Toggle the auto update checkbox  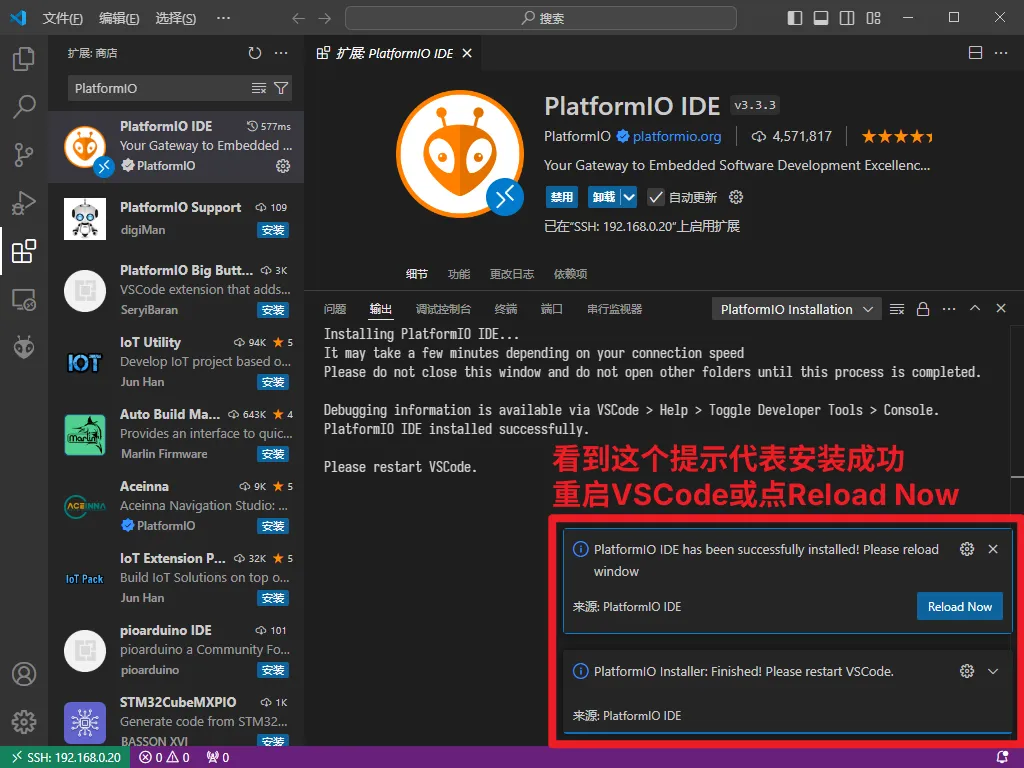click(656, 197)
